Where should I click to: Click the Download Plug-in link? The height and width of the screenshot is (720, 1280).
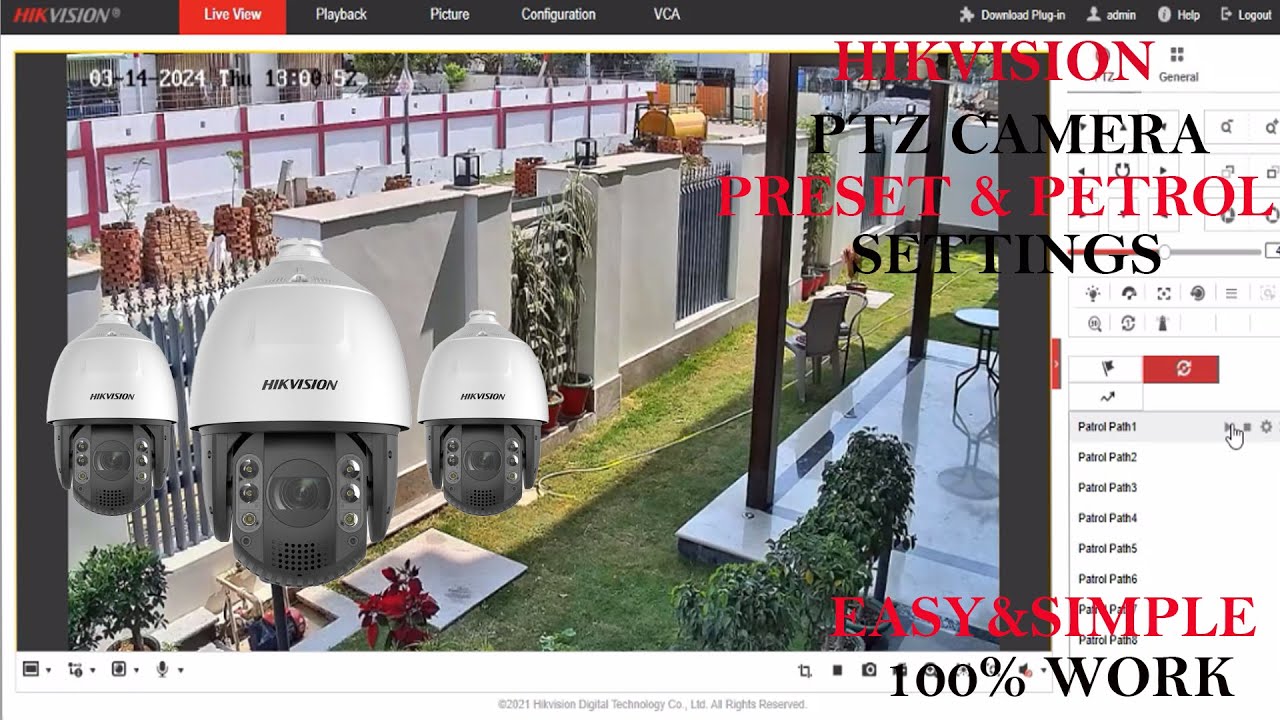pos(1012,15)
